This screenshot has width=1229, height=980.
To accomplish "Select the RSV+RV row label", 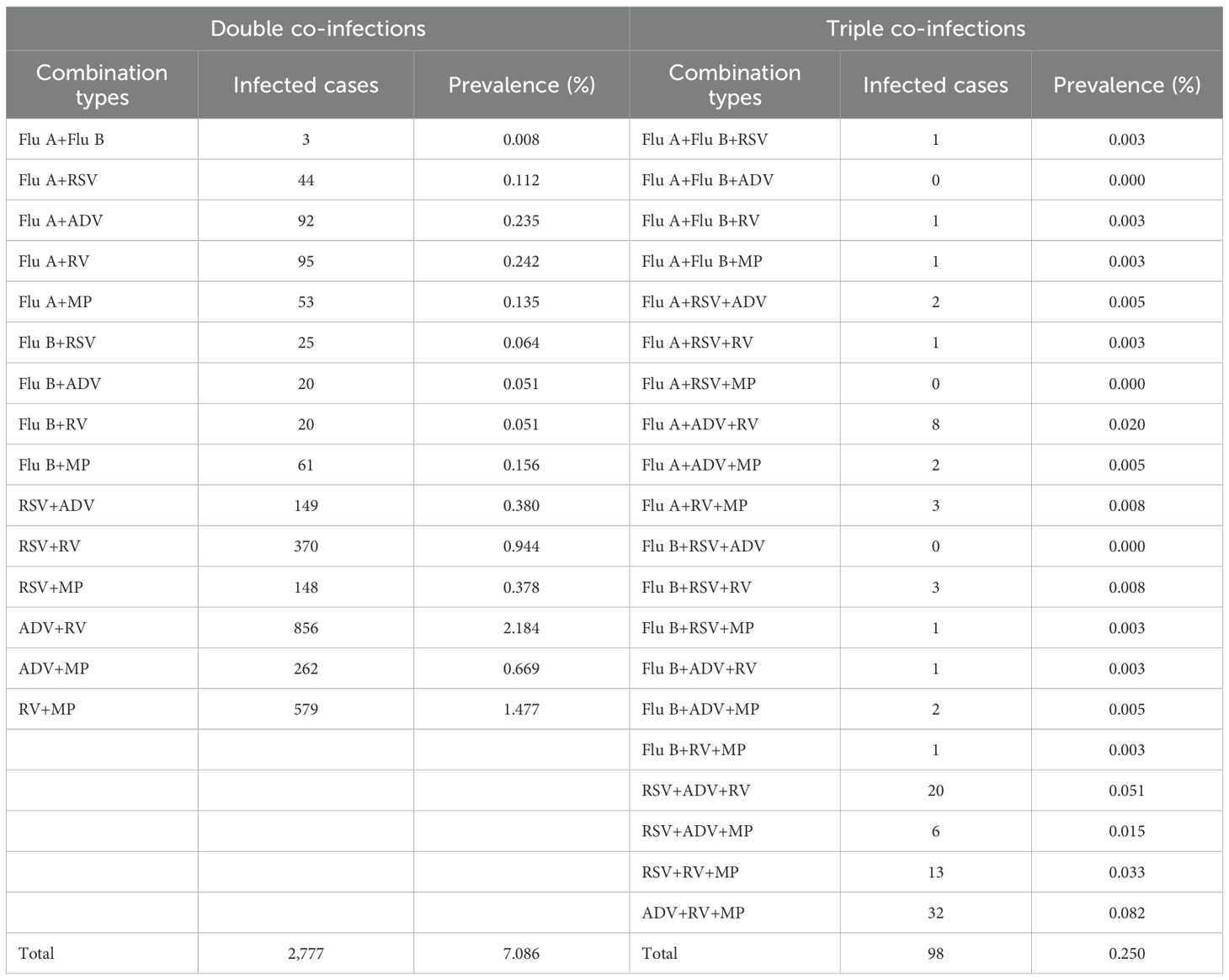I will pos(50,546).
